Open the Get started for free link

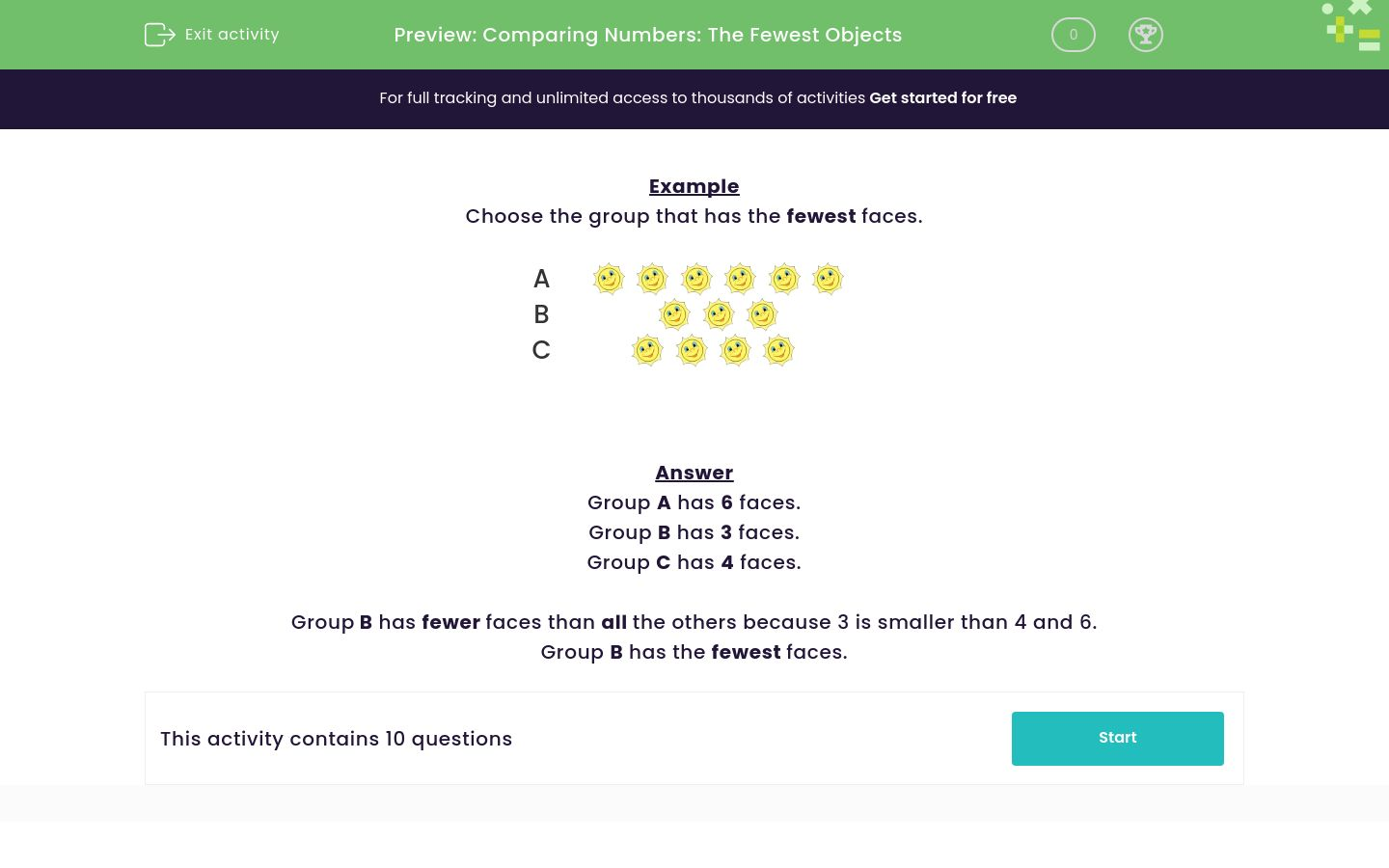coord(943,97)
